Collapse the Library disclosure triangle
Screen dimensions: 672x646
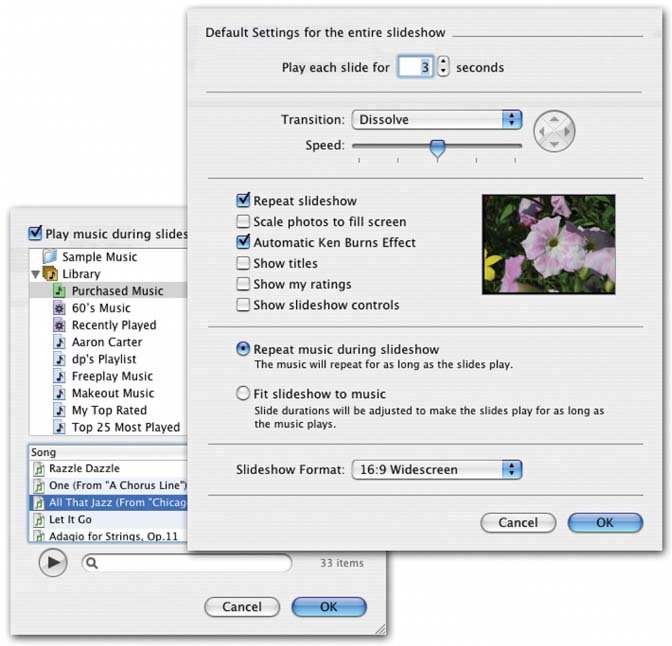click(x=36, y=274)
